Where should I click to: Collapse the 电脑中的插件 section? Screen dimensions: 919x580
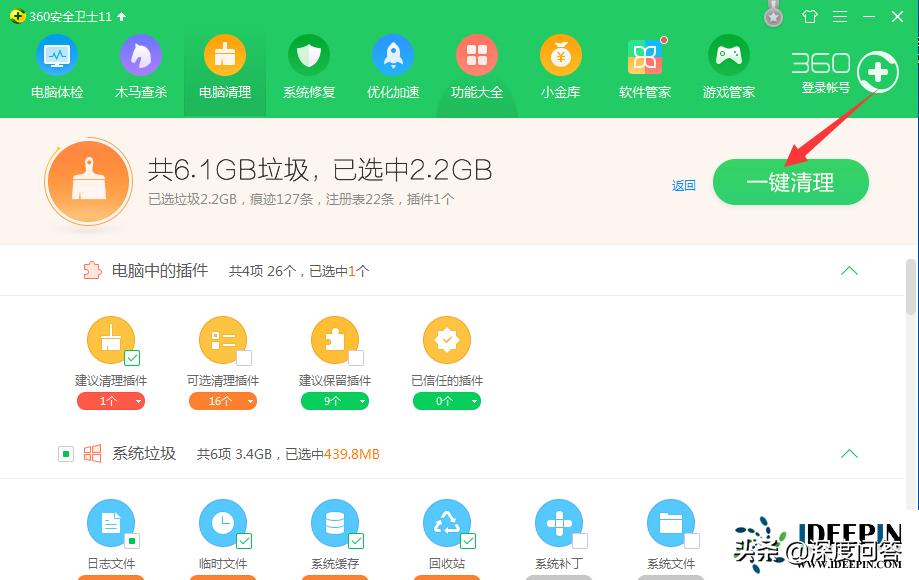pos(849,270)
